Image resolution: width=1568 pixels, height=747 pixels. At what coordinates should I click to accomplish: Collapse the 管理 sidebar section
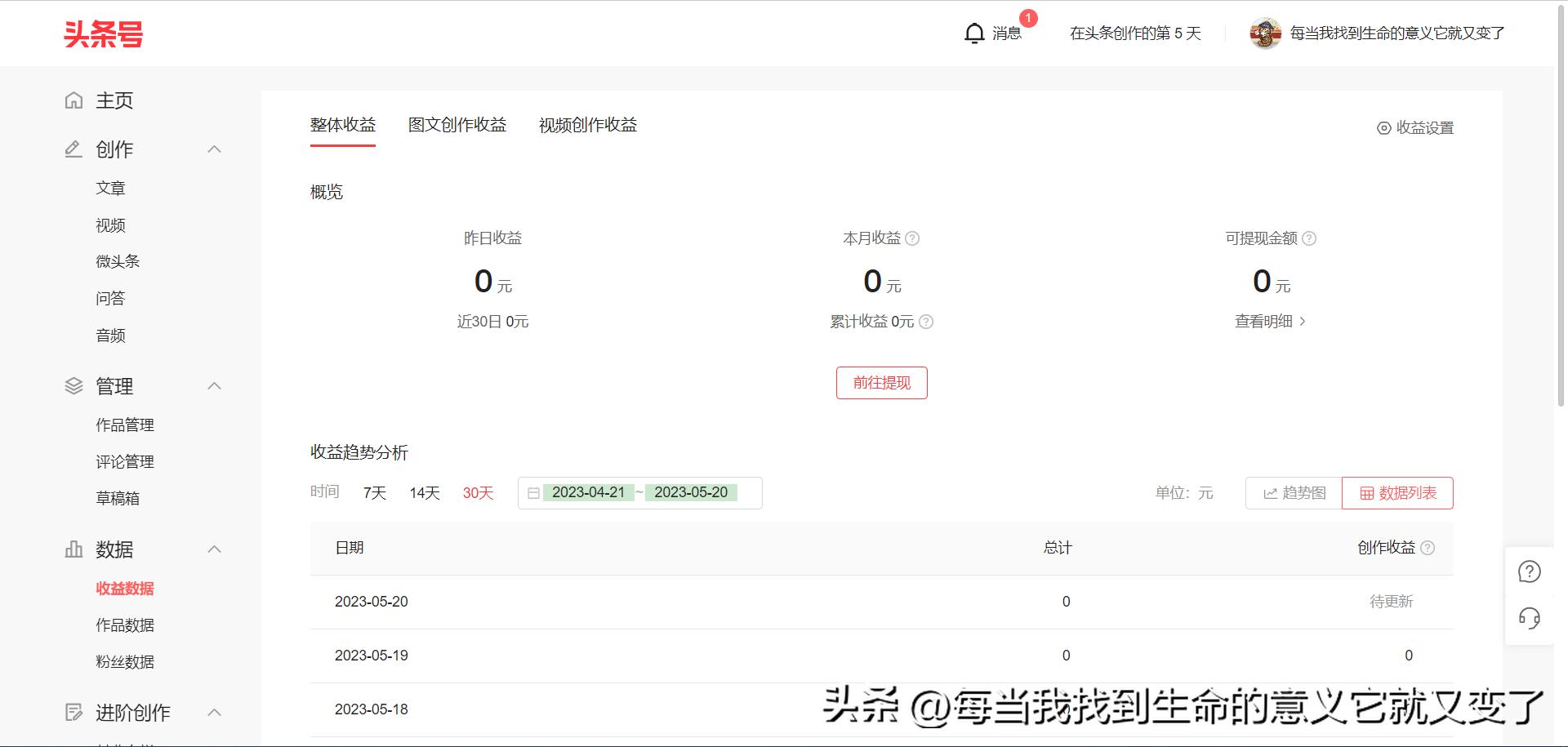pos(214,385)
